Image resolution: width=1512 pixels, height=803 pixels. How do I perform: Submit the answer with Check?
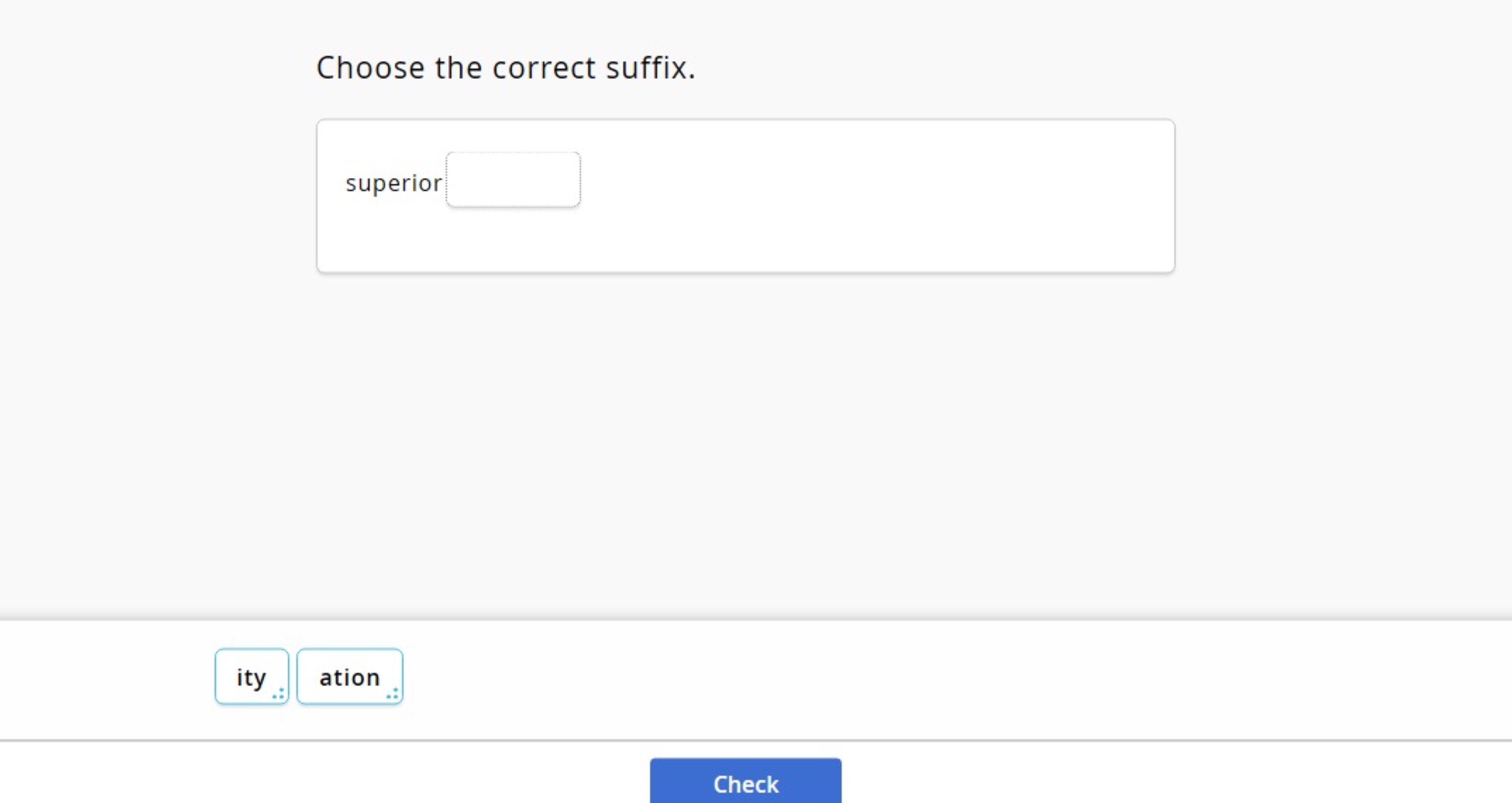click(x=745, y=784)
